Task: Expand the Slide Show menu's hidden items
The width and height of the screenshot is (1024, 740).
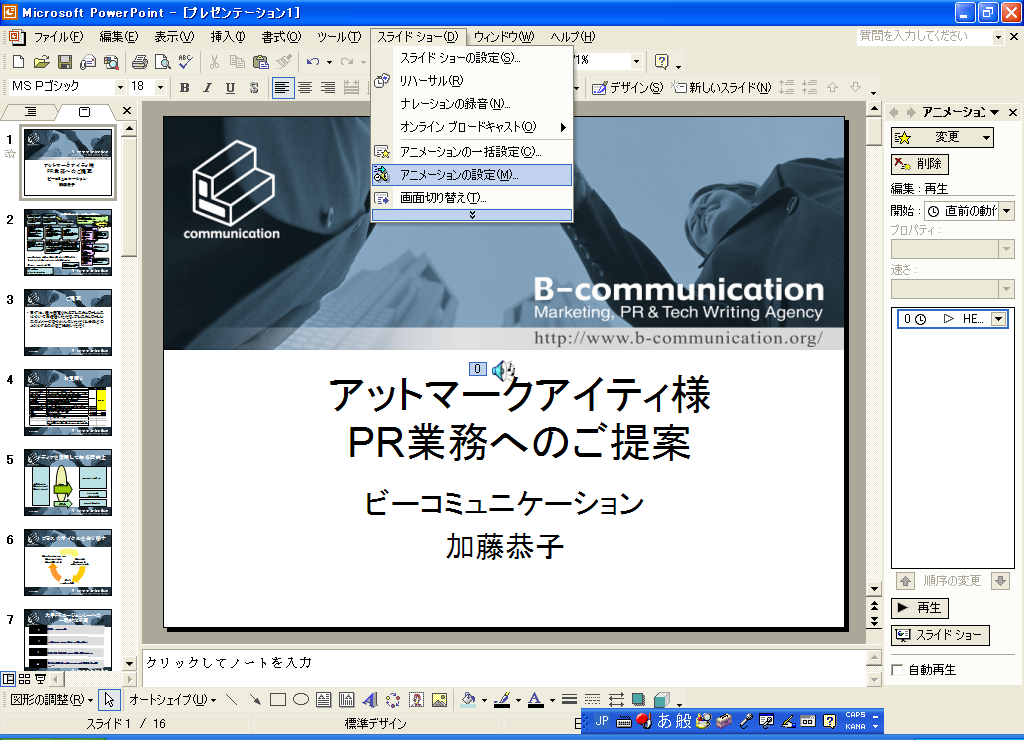Action: 472,215
